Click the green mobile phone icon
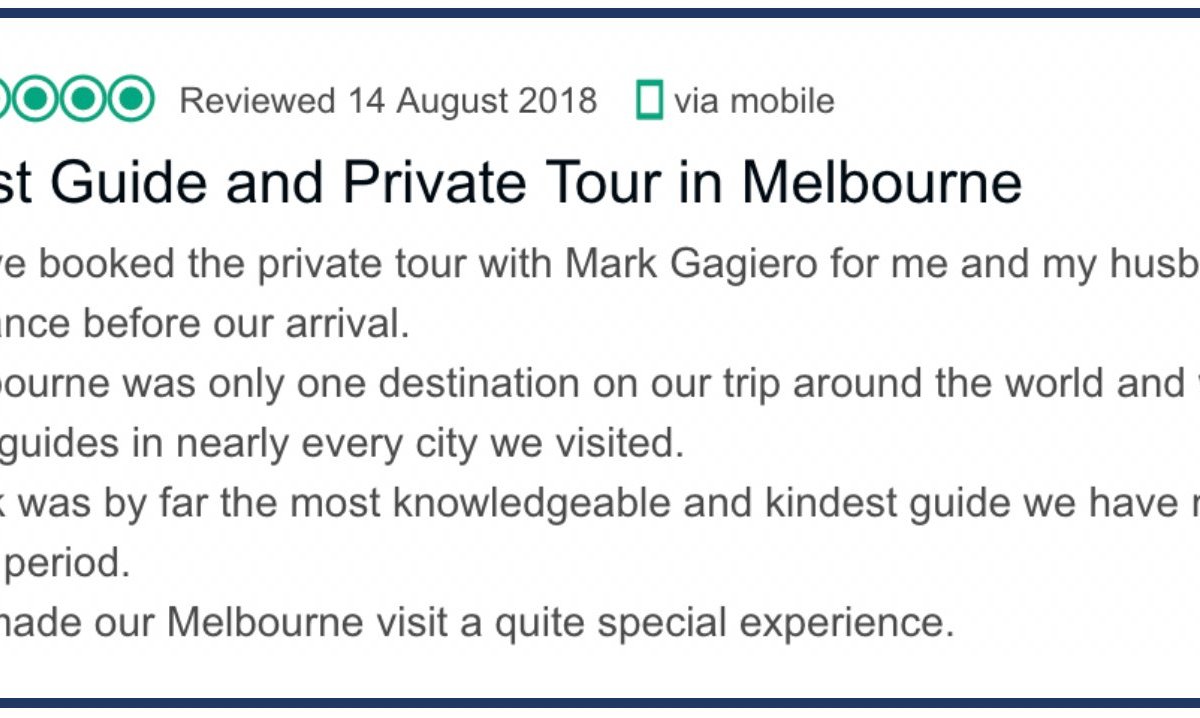The width and height of the screenshot is (1200, 718). (650, 100)
